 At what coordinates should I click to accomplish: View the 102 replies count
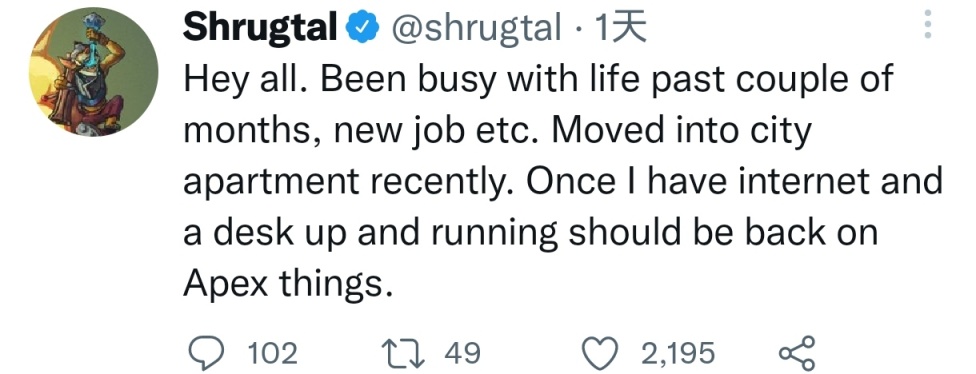pos(273,353)
